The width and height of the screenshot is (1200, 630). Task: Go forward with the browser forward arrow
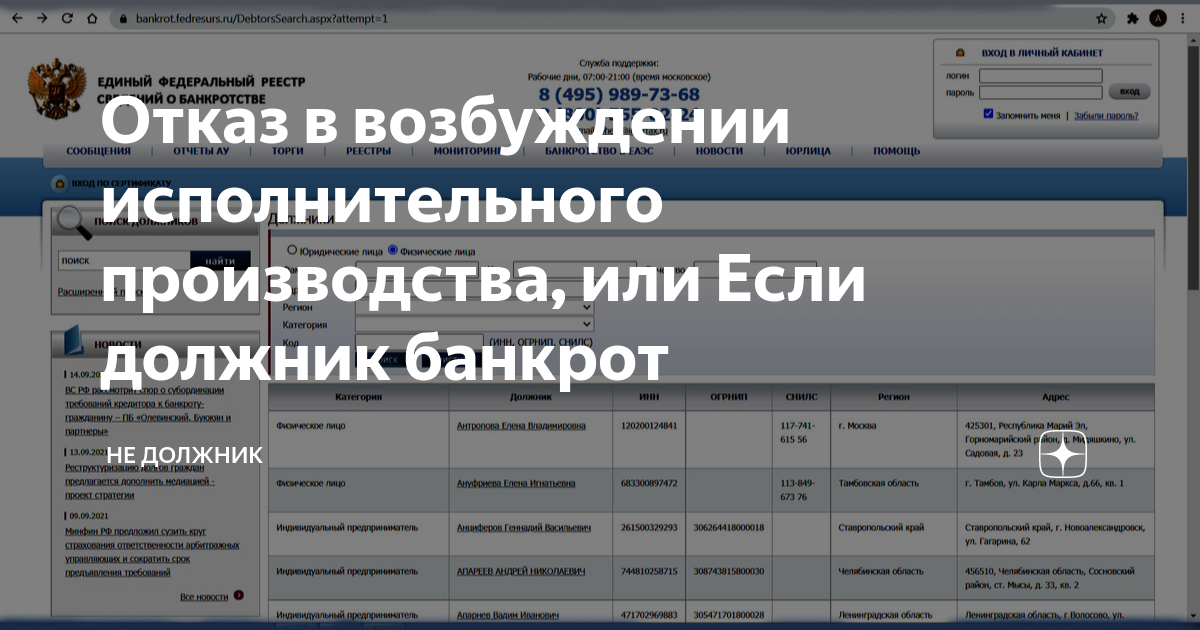point(41,18)
